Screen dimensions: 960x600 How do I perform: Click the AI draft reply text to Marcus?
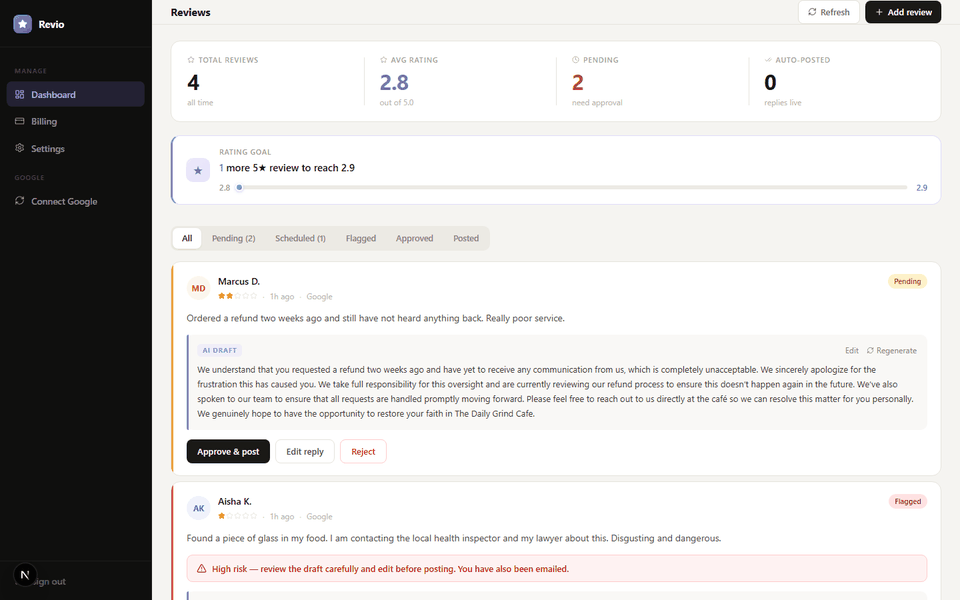coord(555,392)
